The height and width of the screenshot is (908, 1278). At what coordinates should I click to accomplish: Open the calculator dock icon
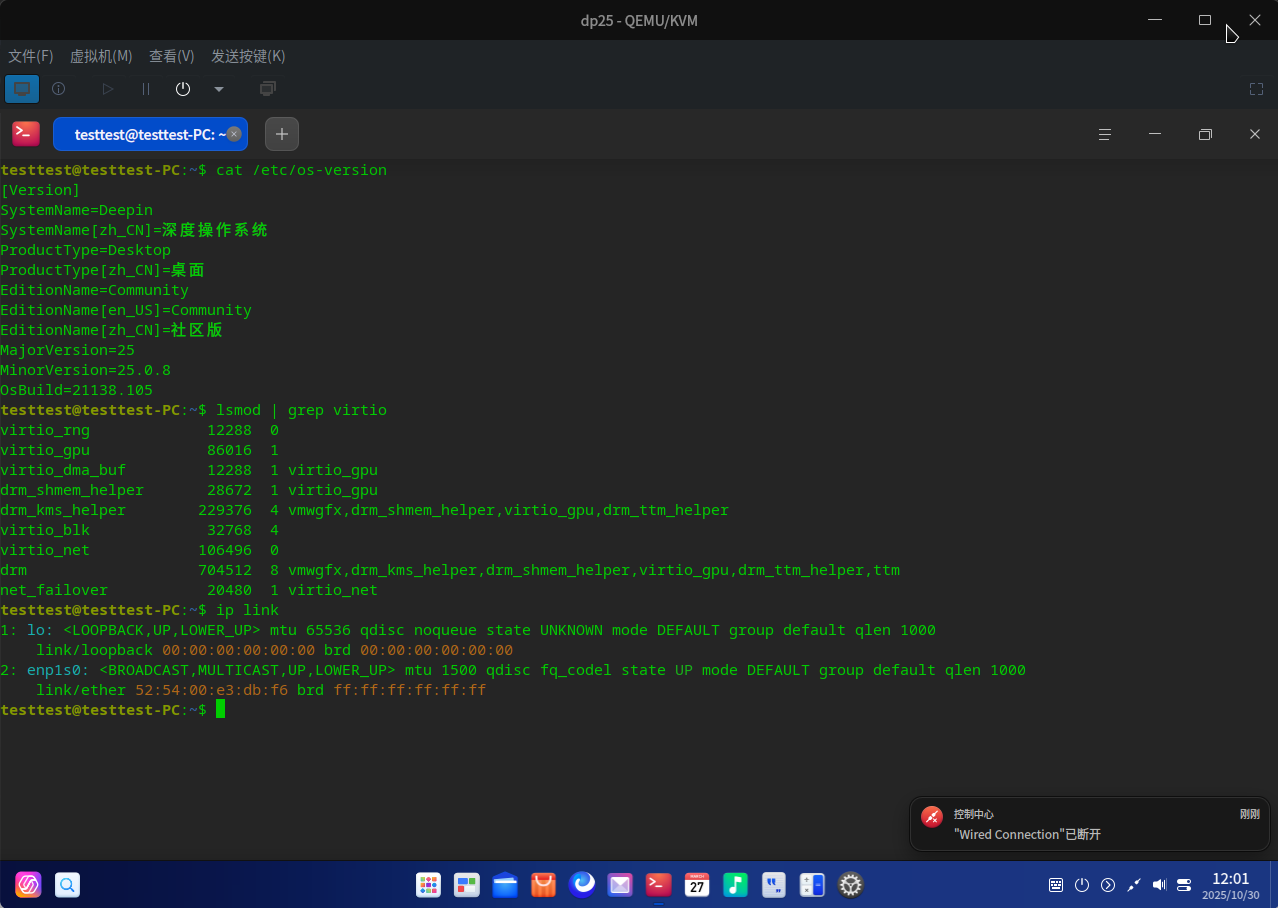tap(812, 885)
